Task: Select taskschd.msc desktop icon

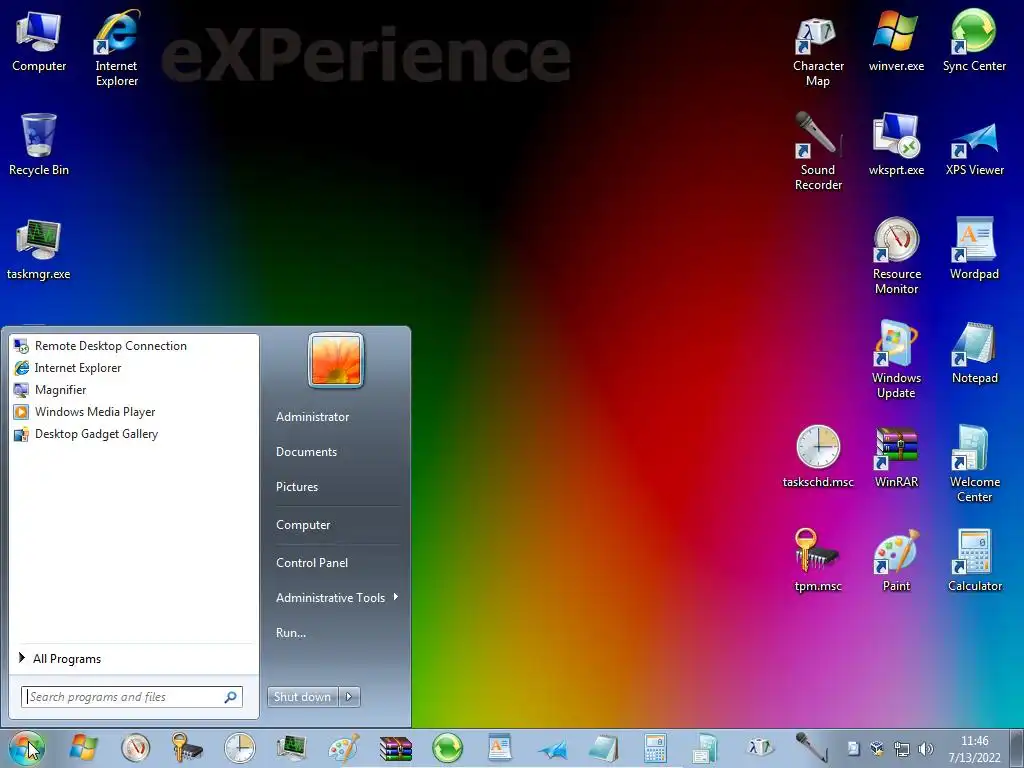Action: (818, 457)
